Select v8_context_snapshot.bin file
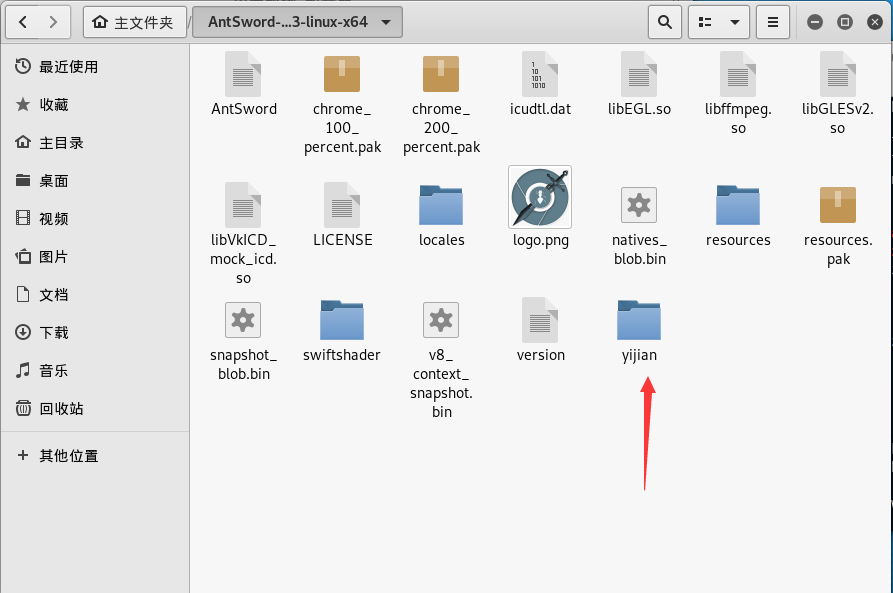This screenshot has width=893, height=593. coord(441,359)
